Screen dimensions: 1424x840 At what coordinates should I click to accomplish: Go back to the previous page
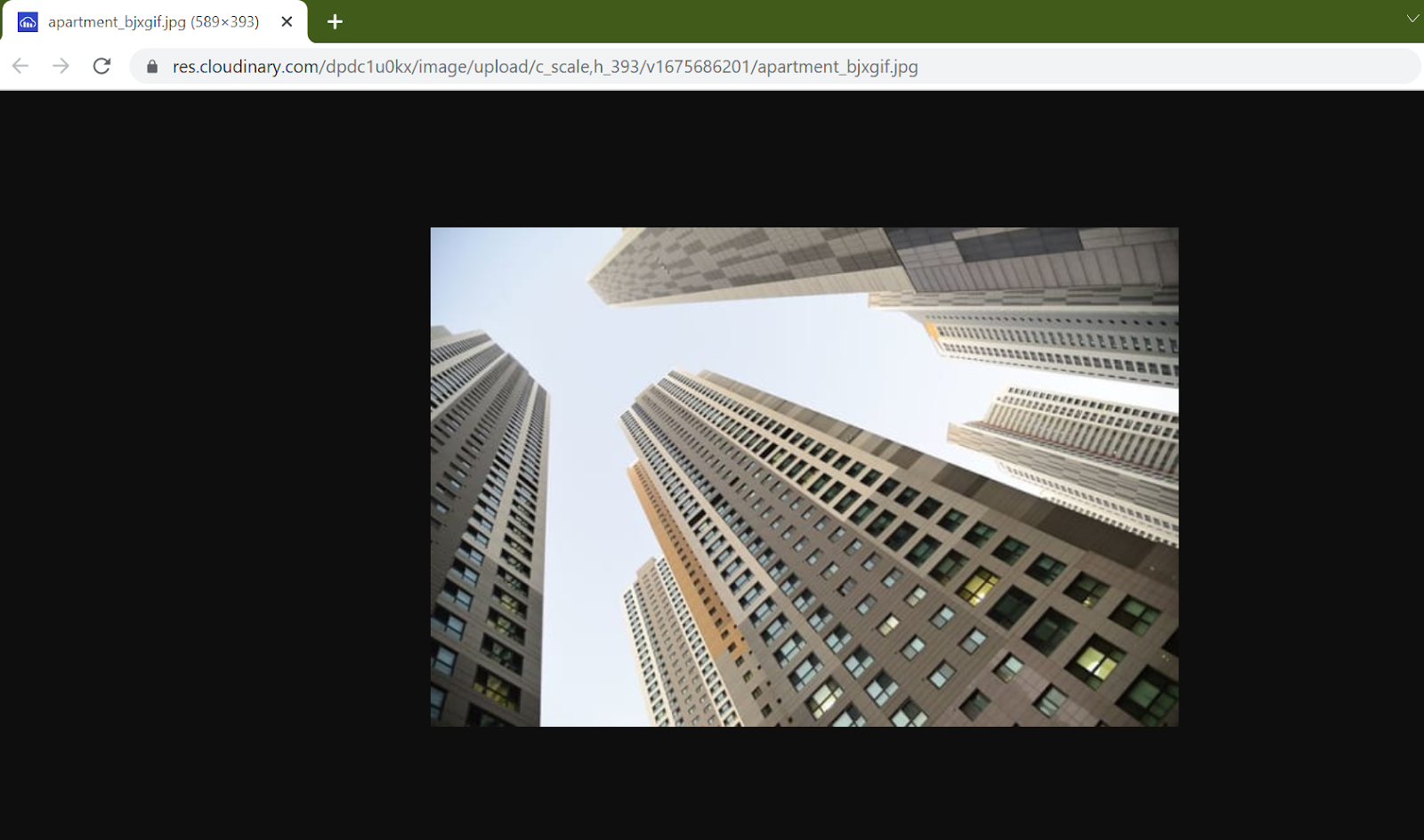click(20, 66)
